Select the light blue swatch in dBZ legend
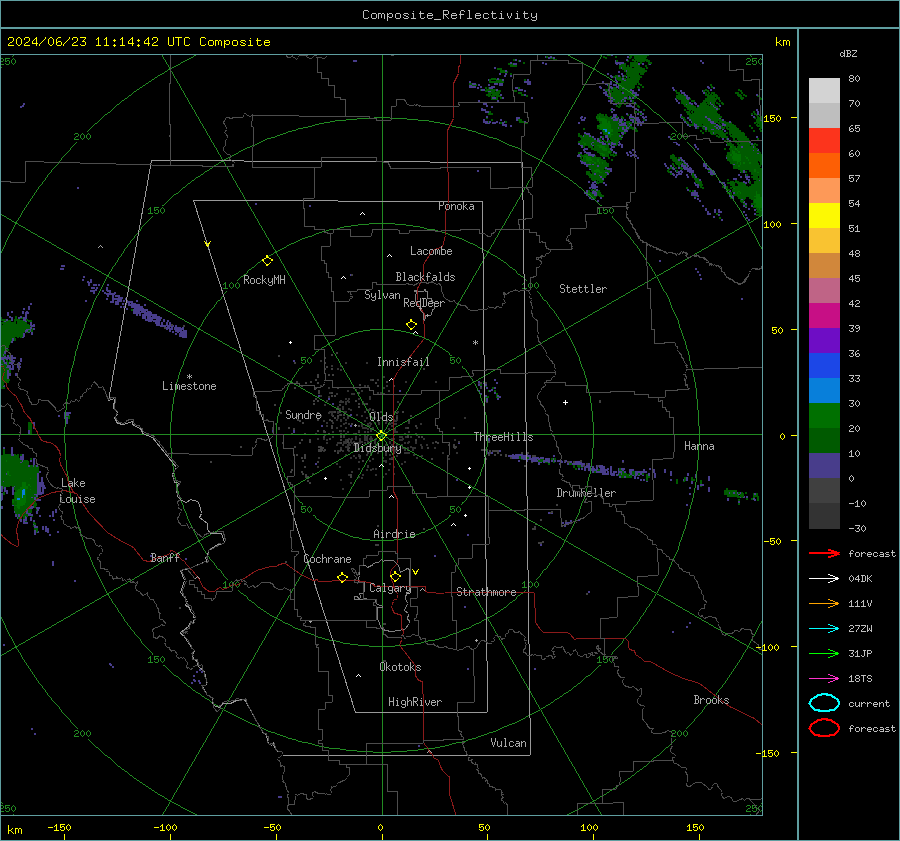Viewport: 900px width, 841px height. tap(824, 391)
